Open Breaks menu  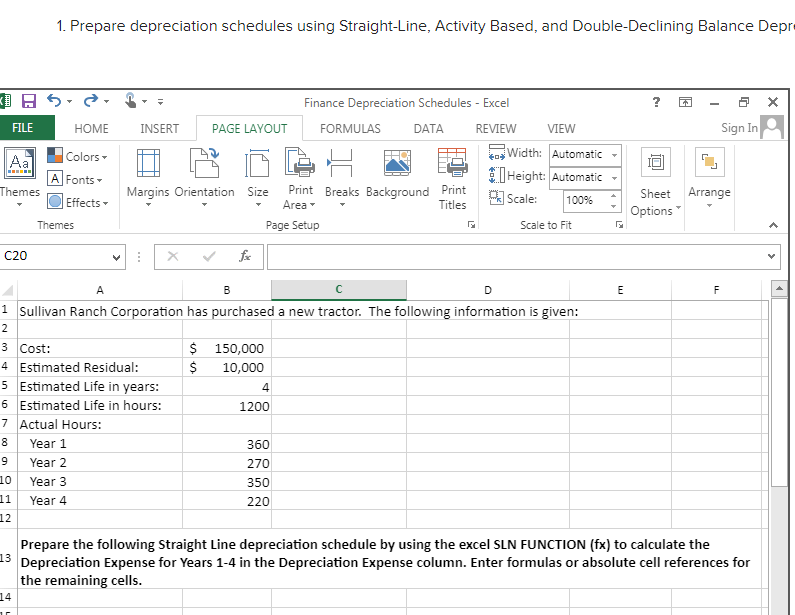342,178
